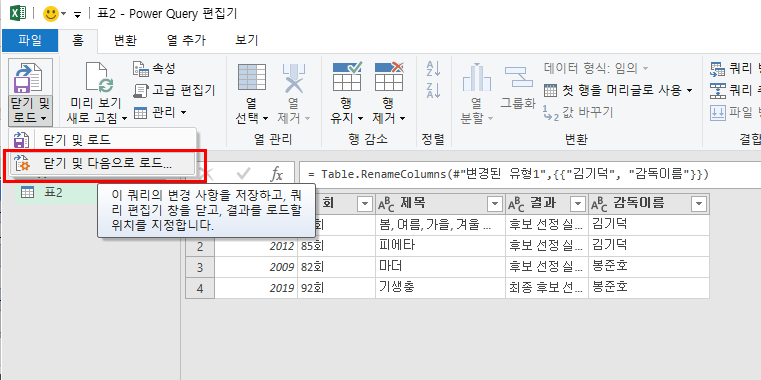
Task: Switch to the 보기 ribbon tab
Action: 247,40
